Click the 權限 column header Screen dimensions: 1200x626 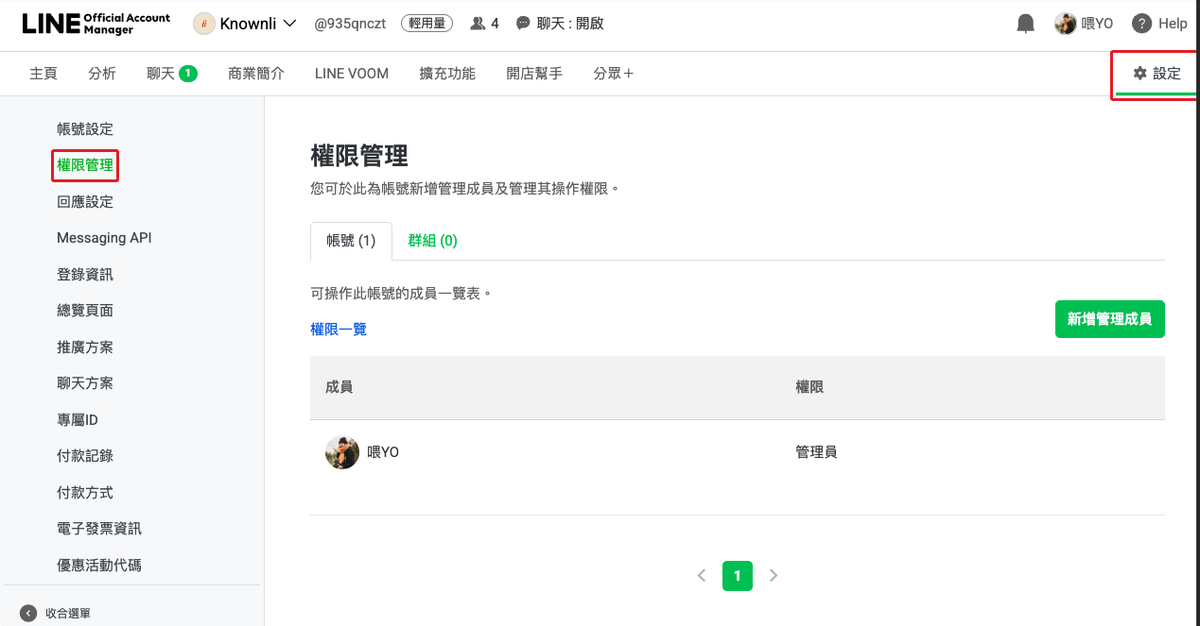click(x=809, y=387)
